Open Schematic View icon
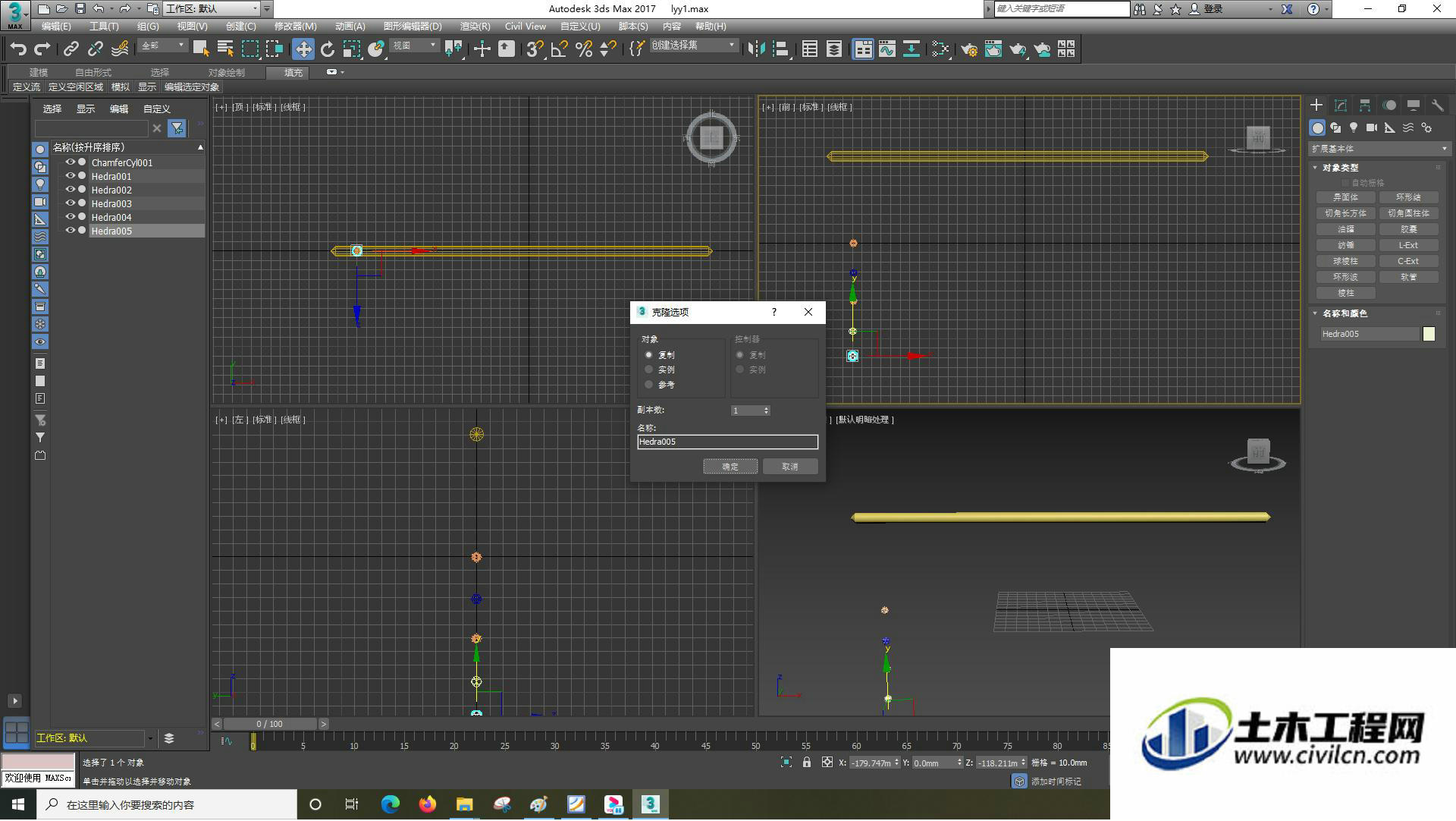Image resolution: width=1456 pixels, height=821 pixels. tap(912, 49)
